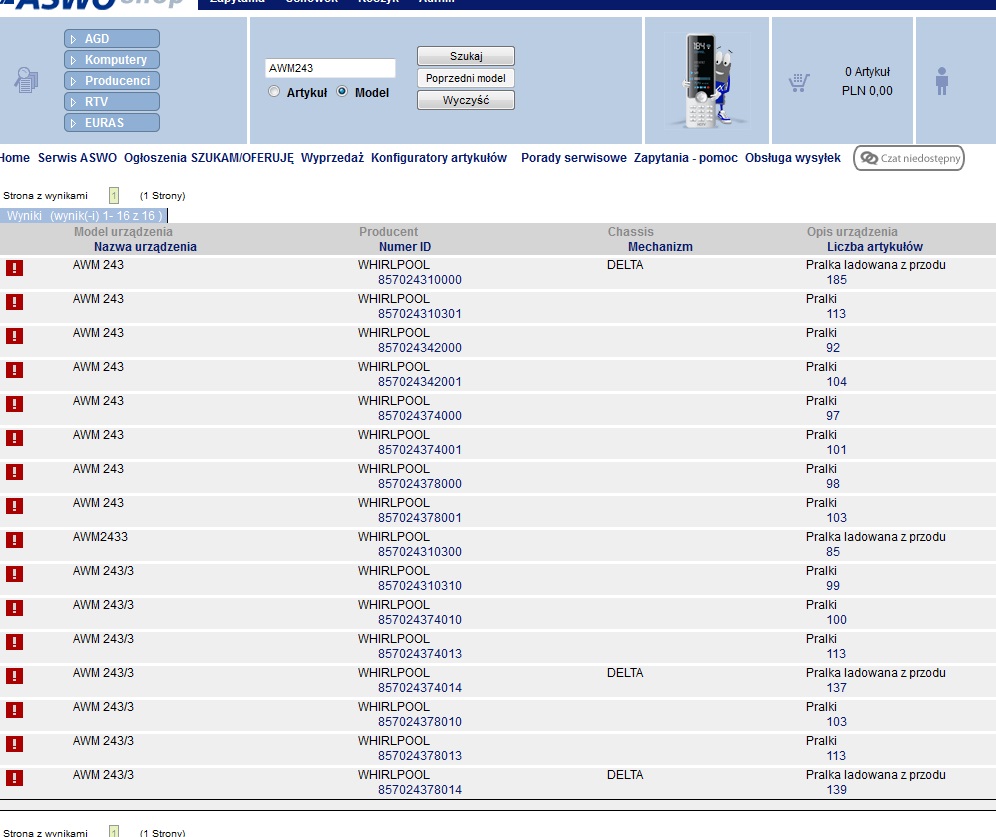
Task: Click the Poprzedni model button
Action: 466,78
